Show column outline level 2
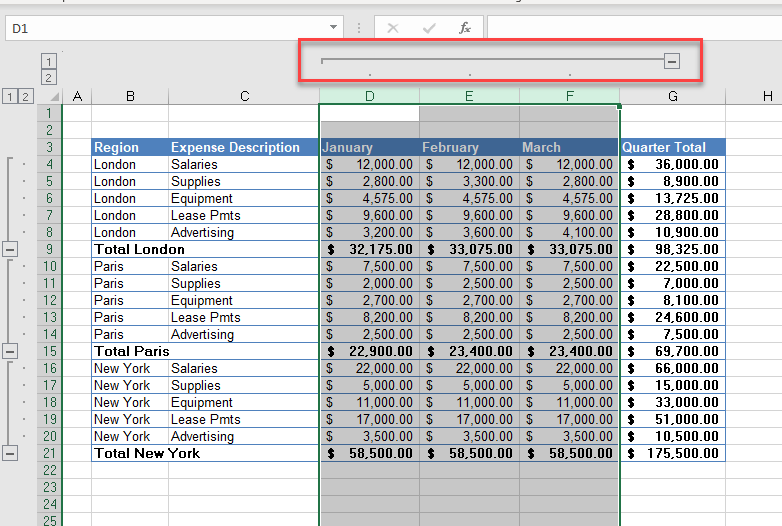This screenshot has width=782, height=526. coord(49,78)
